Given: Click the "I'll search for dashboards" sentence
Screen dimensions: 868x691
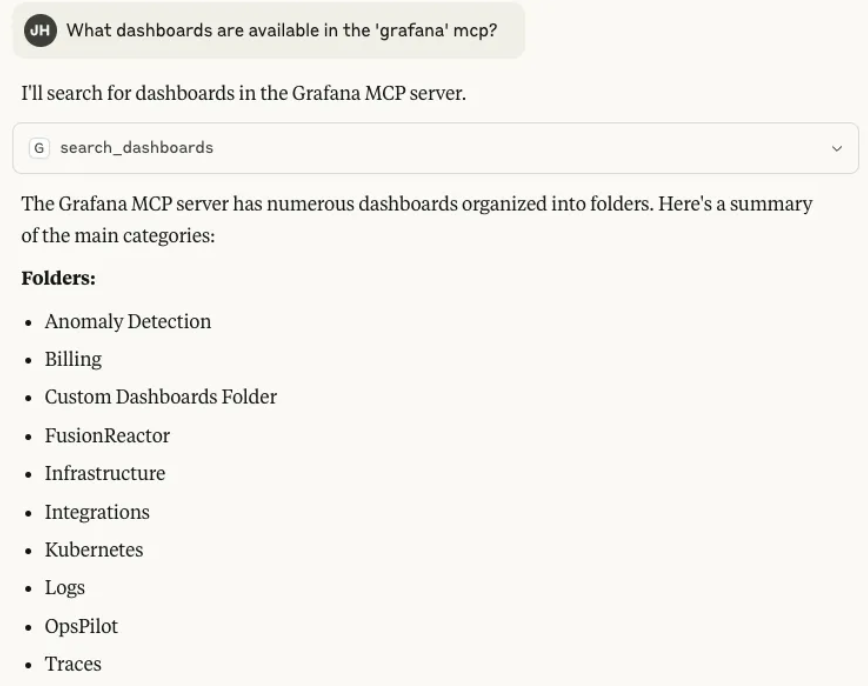Looking at the screenshot, I should (244, 93).
